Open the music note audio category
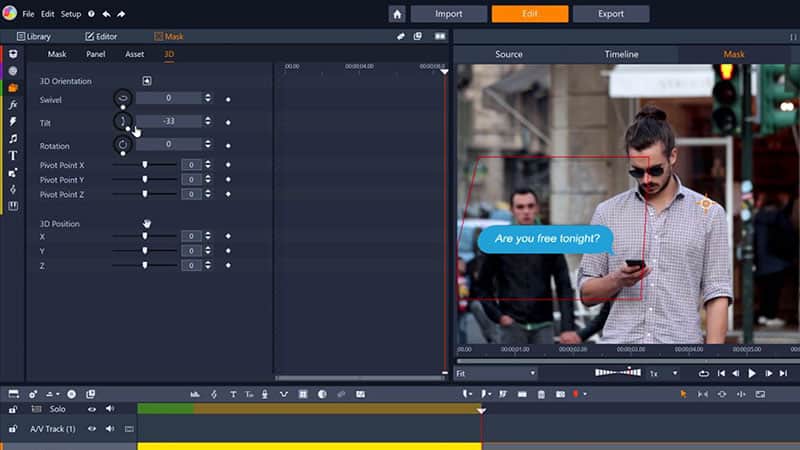 (13, 138)
